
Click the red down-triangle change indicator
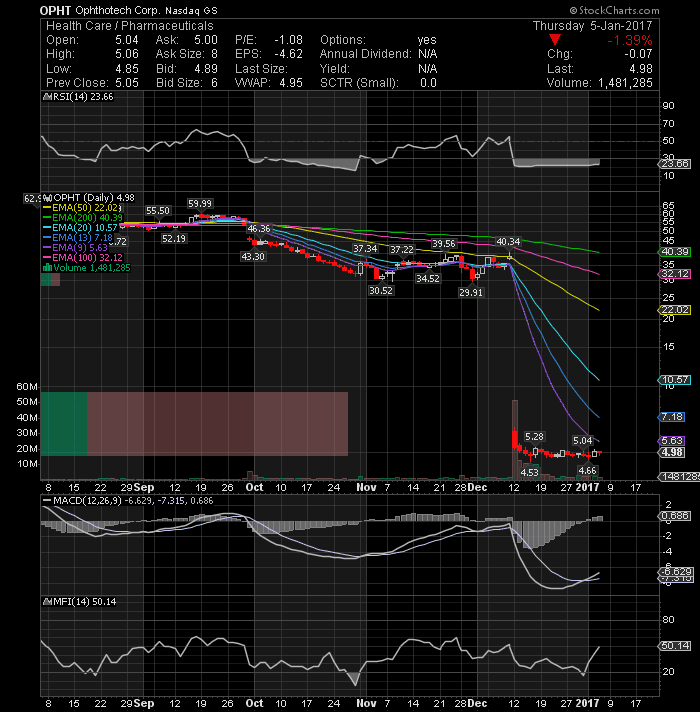555,40
